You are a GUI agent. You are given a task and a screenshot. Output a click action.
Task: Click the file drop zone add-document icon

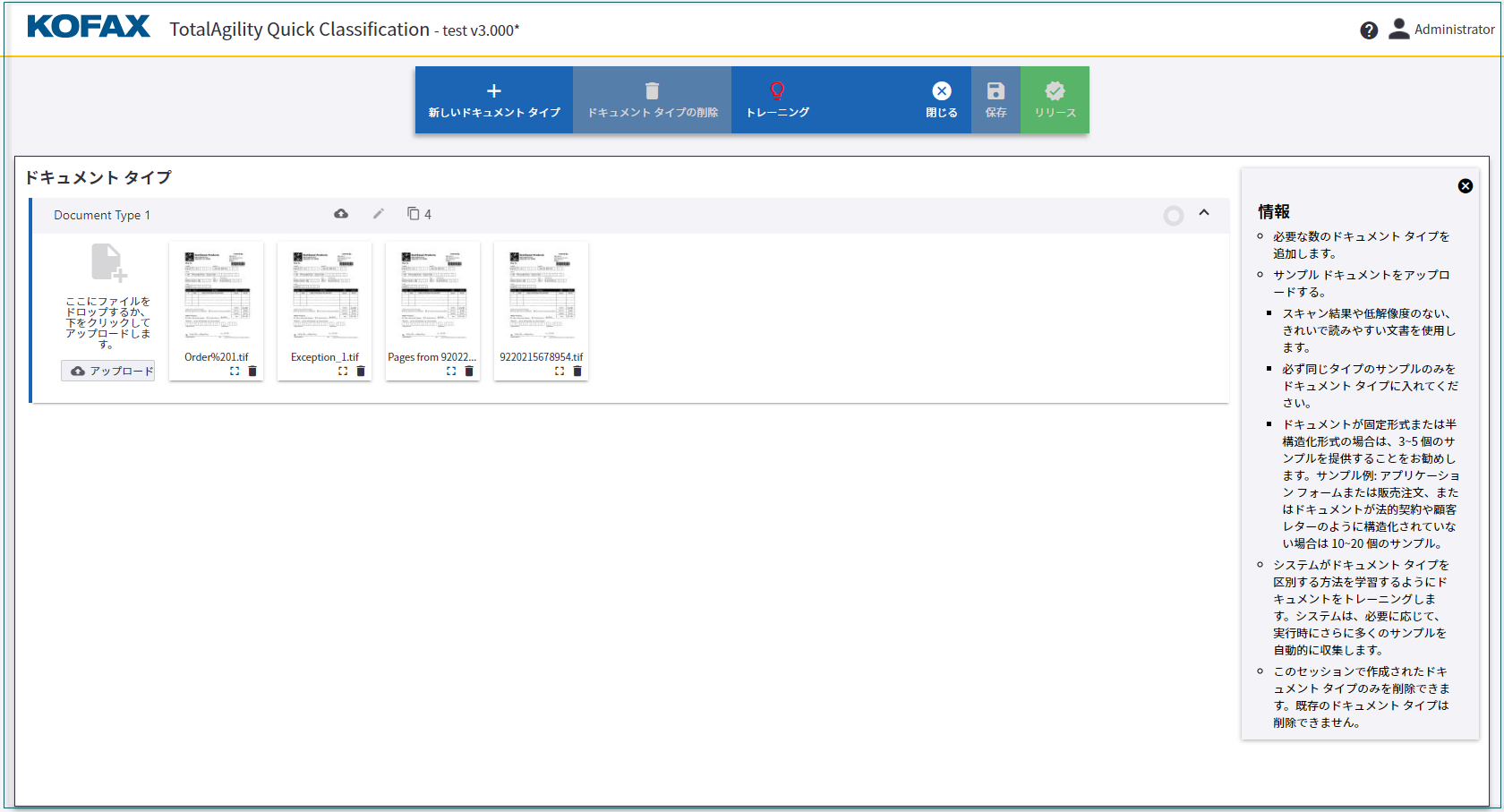pyautogui.click(x=108, y=262)
